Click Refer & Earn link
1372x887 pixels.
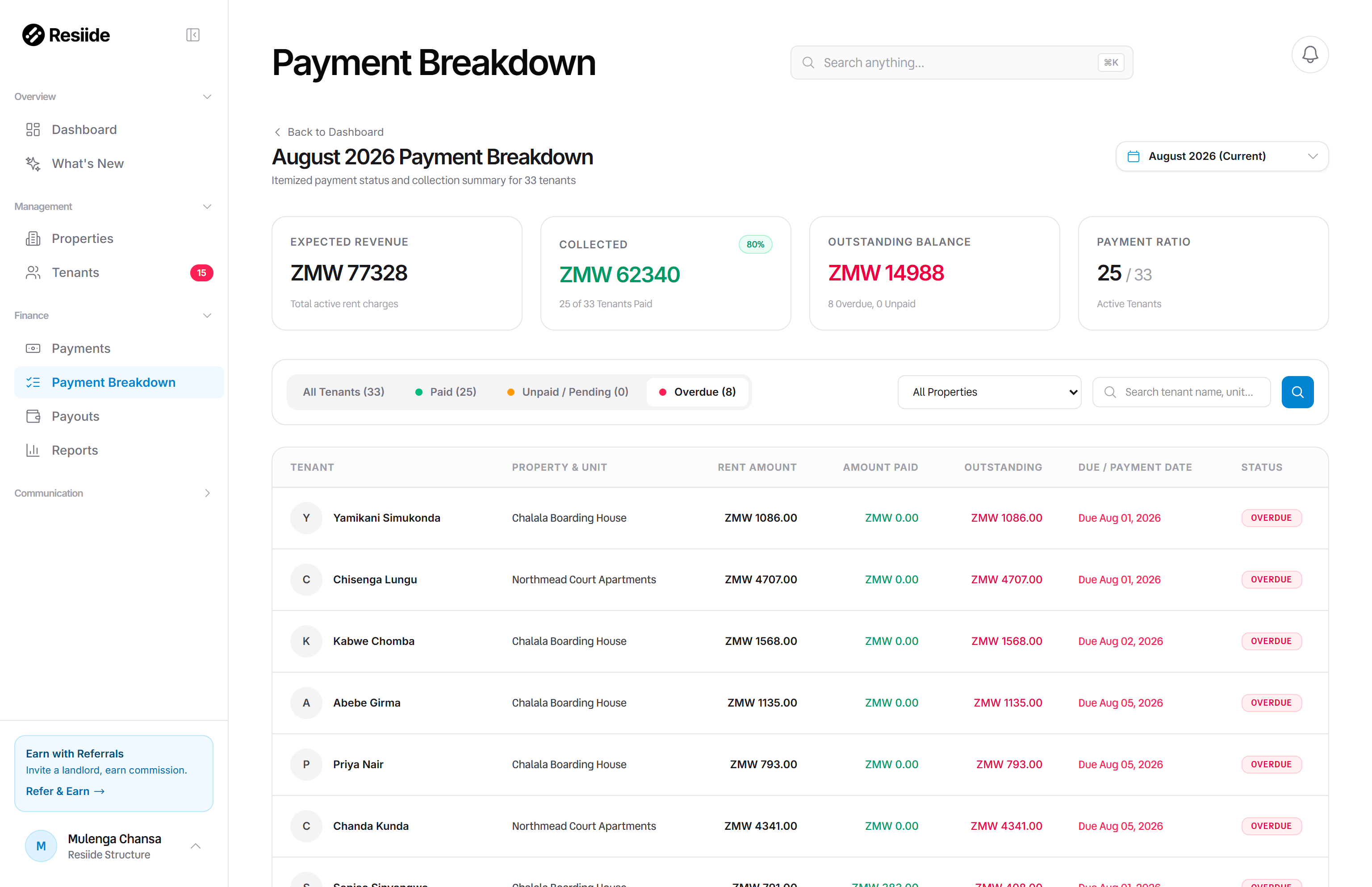click(65, 791)
